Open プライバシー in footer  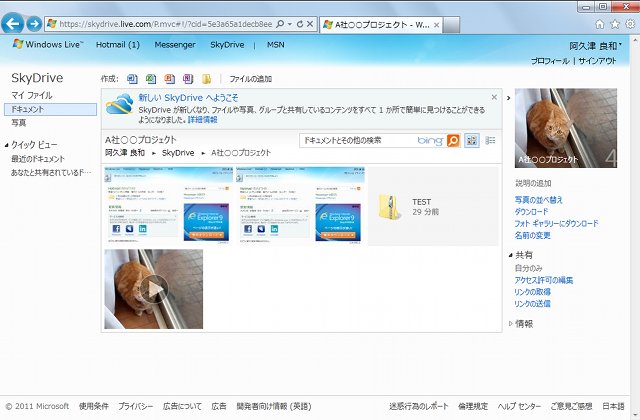pyautogui.click(x=135, y=406)
